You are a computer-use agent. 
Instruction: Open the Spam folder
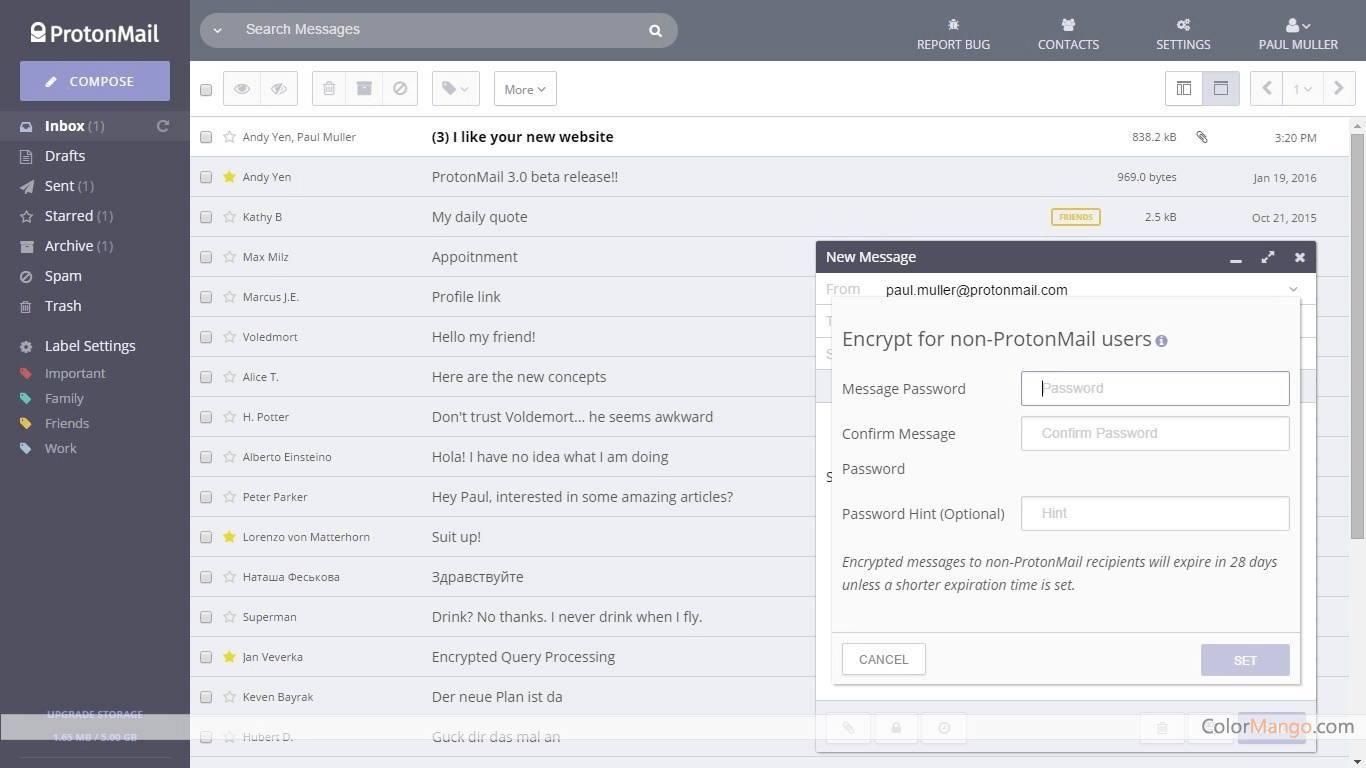tap(63, 276)
